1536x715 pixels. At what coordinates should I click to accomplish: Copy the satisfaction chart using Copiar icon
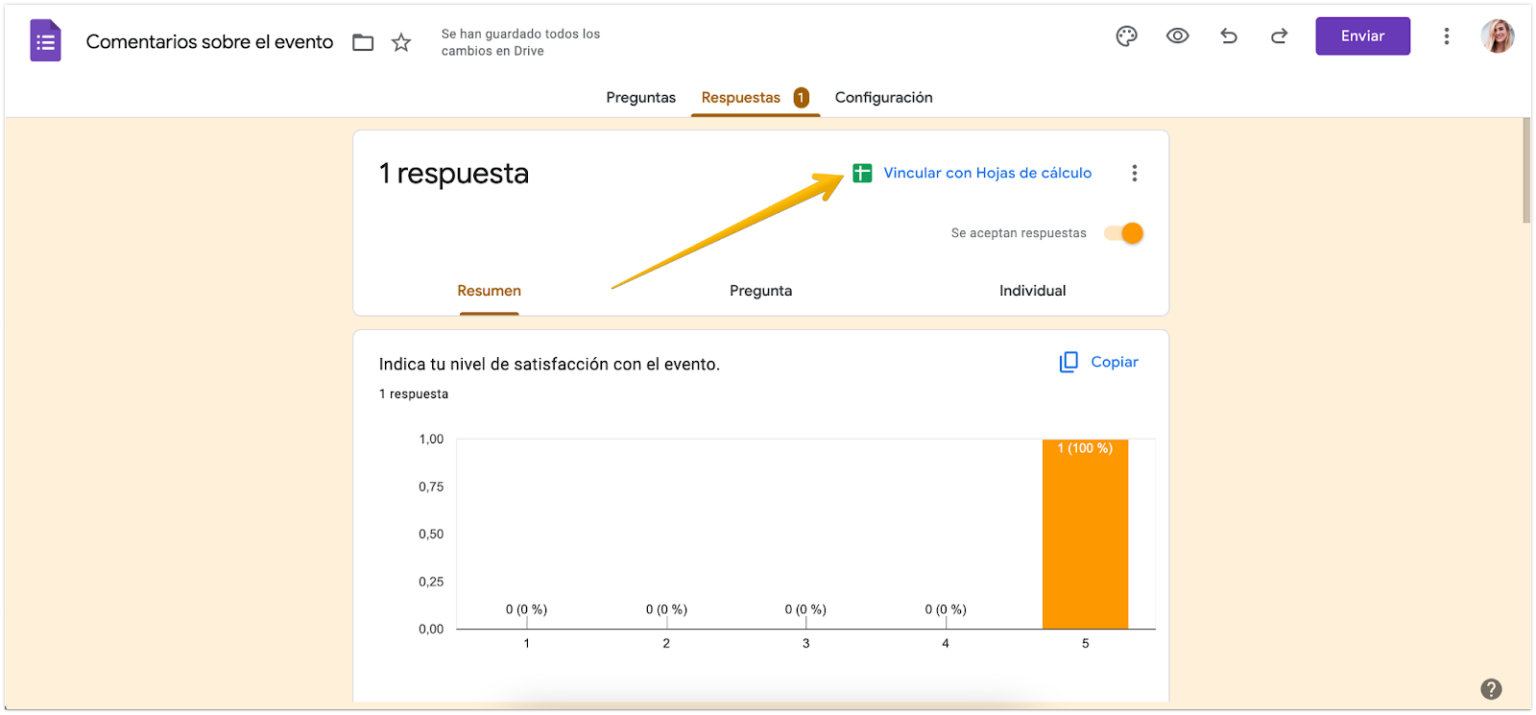(1069, 361)
